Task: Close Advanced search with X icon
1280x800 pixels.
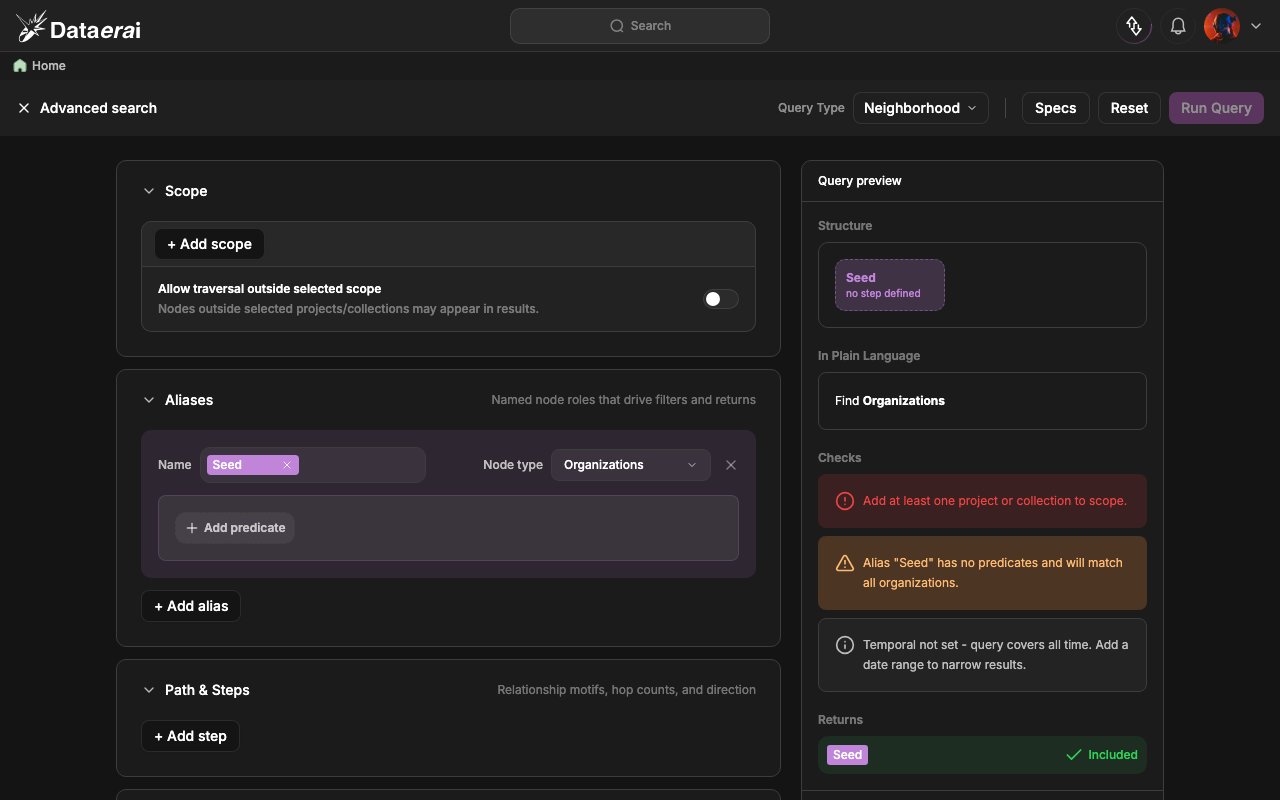Action: tap(24, 108)
